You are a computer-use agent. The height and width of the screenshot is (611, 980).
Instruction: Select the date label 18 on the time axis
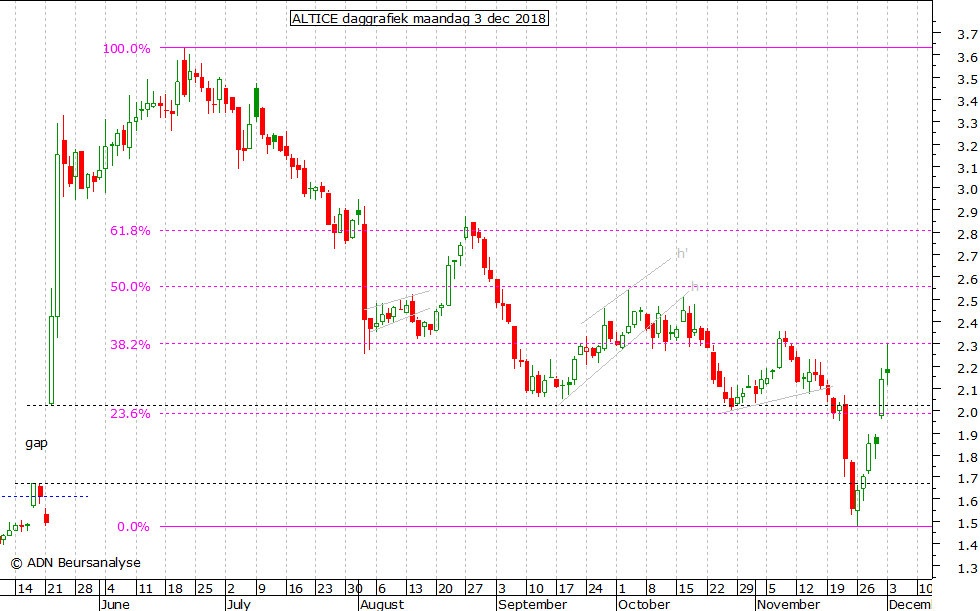pos(174,589)
